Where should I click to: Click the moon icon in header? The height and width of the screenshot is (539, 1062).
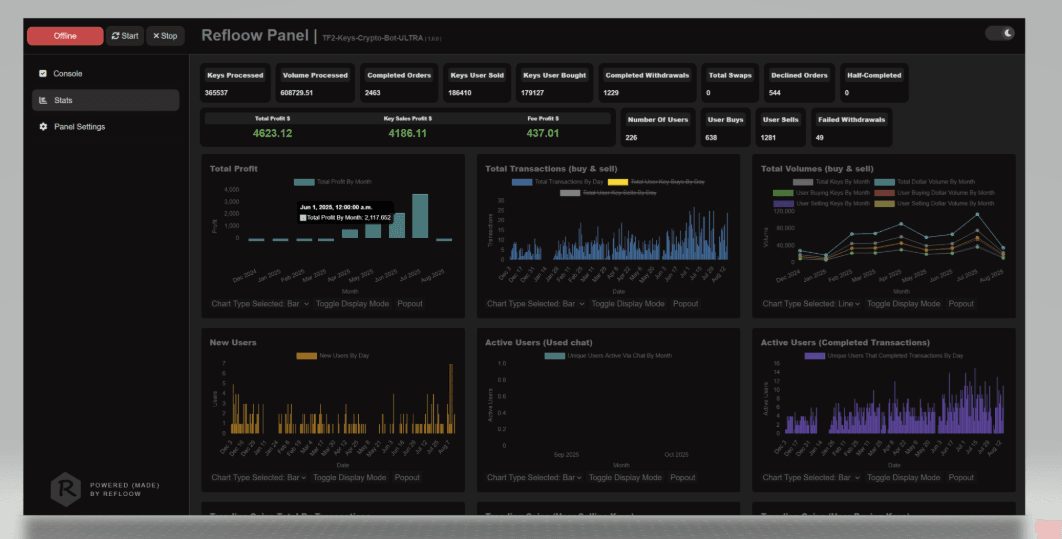(x=1008, y=33)
